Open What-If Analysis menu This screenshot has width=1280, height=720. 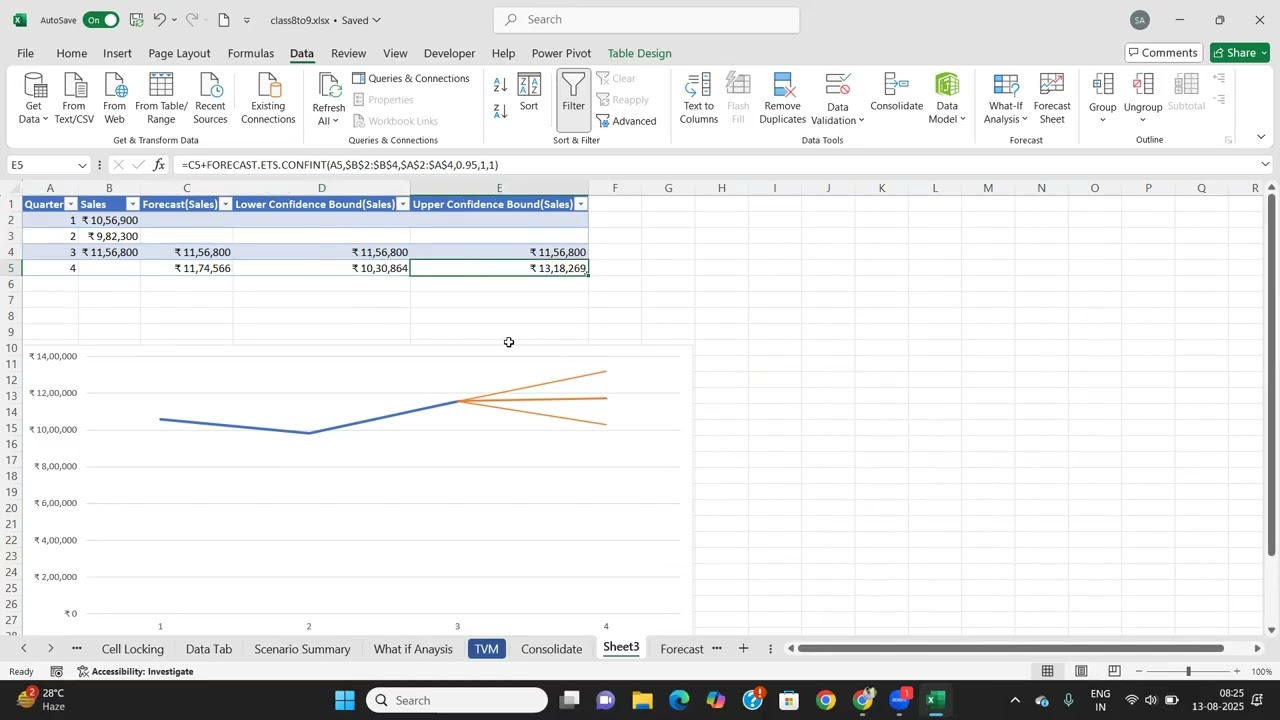(x=1005, y=98)
